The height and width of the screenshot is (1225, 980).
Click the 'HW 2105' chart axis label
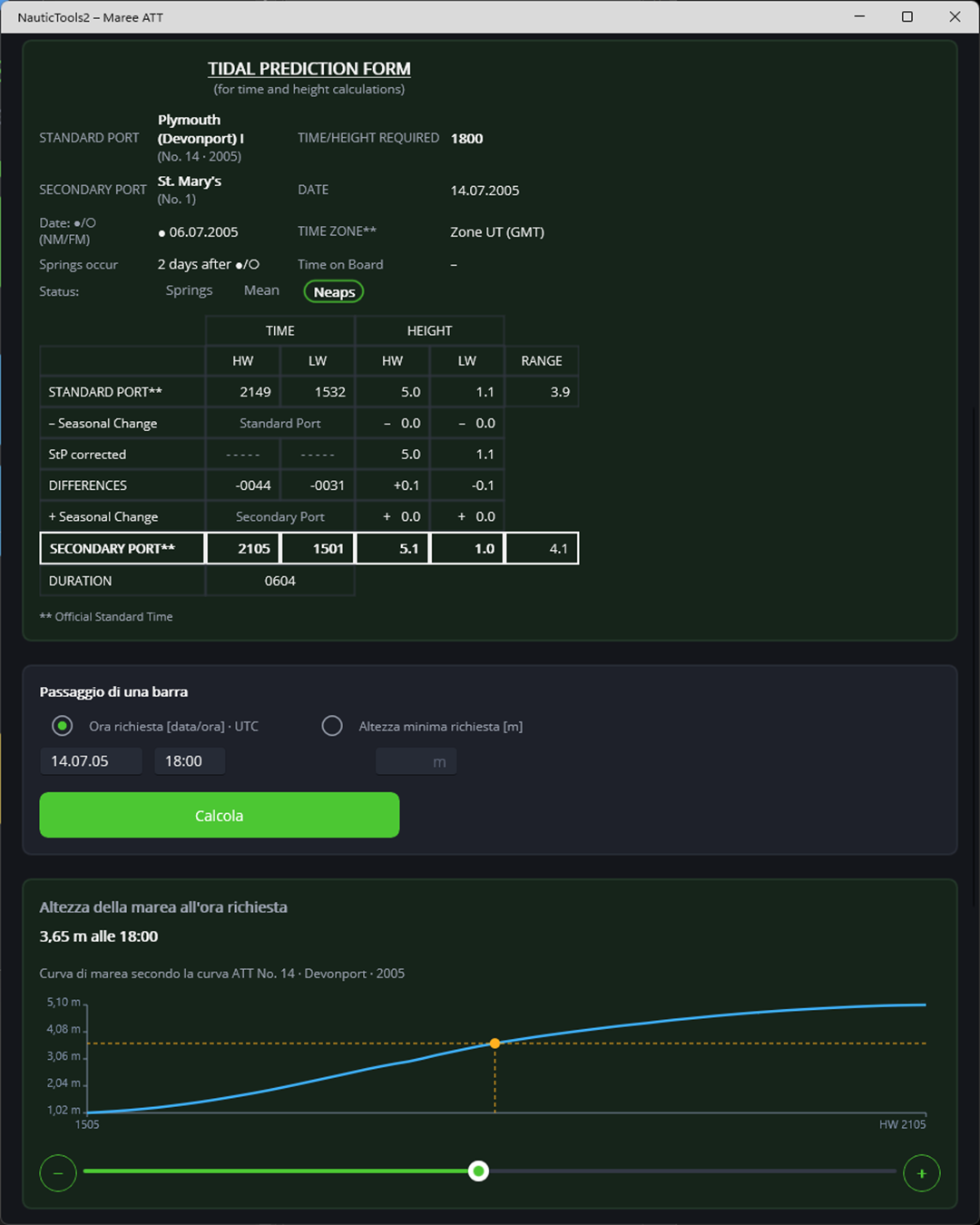click(903, 1124)
